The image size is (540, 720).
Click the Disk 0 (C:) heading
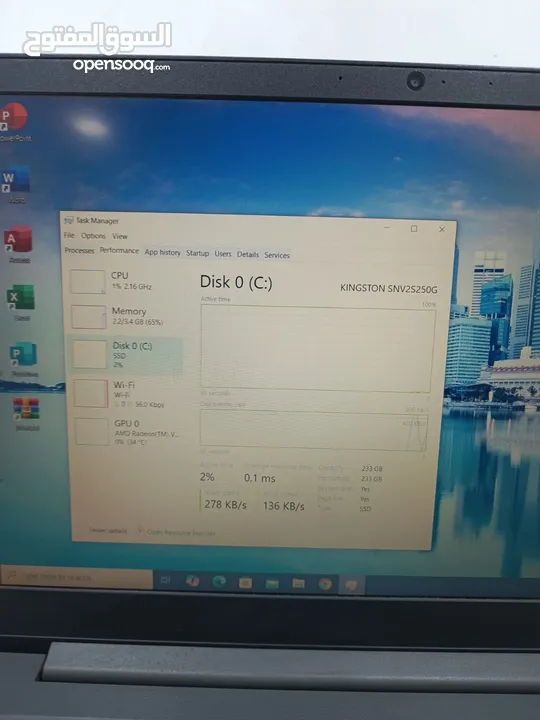[236, 282]
